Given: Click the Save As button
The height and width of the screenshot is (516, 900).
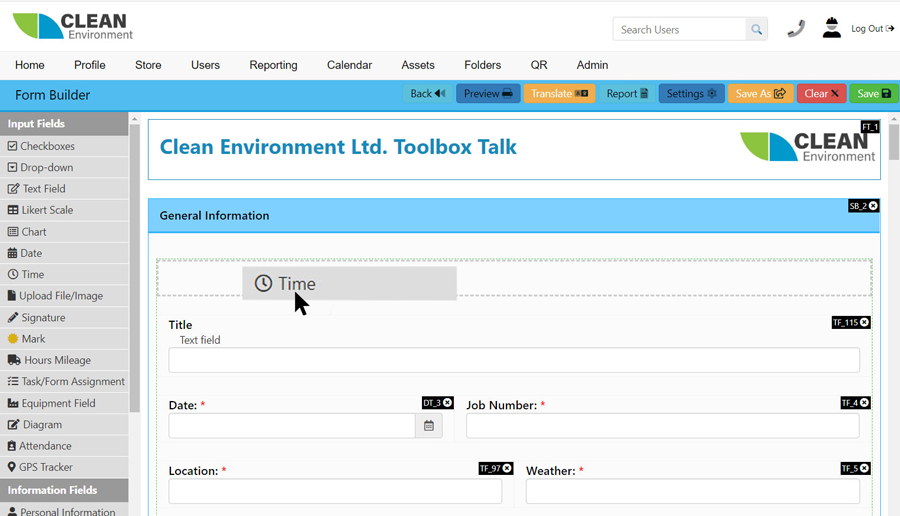Looking at the screenshot, I should [761, 94].
